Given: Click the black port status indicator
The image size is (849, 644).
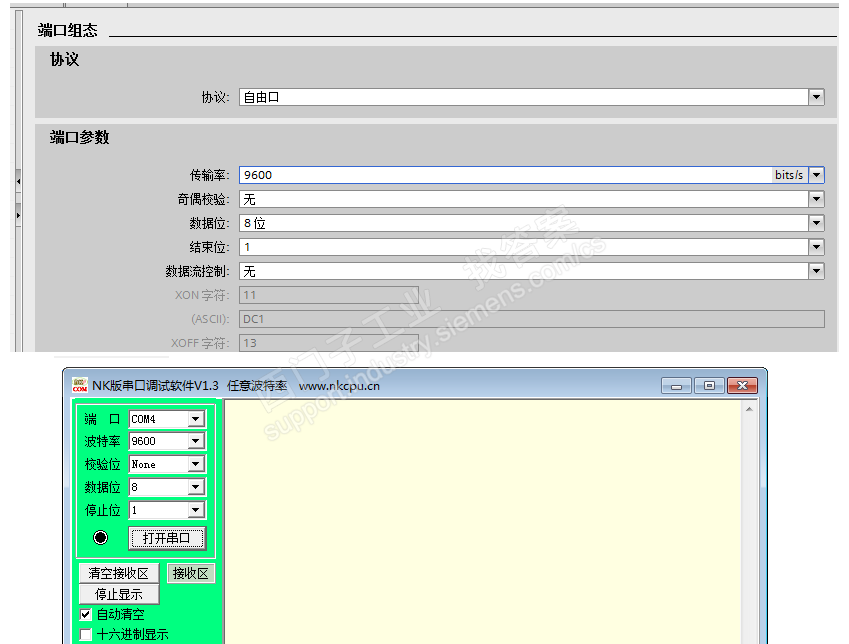Looking at the screenshot, I should [101, 538].
